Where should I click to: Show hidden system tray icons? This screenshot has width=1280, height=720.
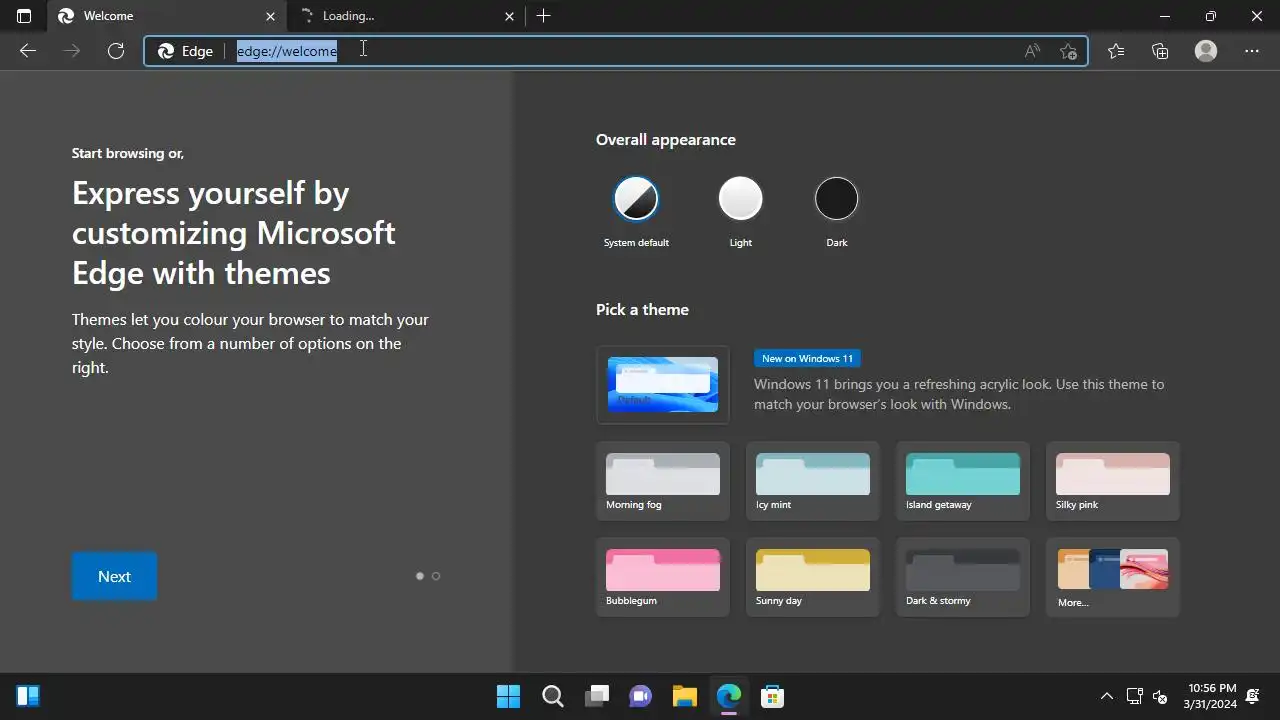tap(1106, 696)
